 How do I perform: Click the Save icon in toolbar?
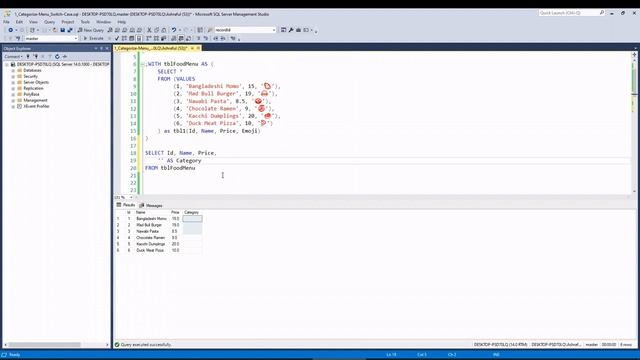[62, 30]
